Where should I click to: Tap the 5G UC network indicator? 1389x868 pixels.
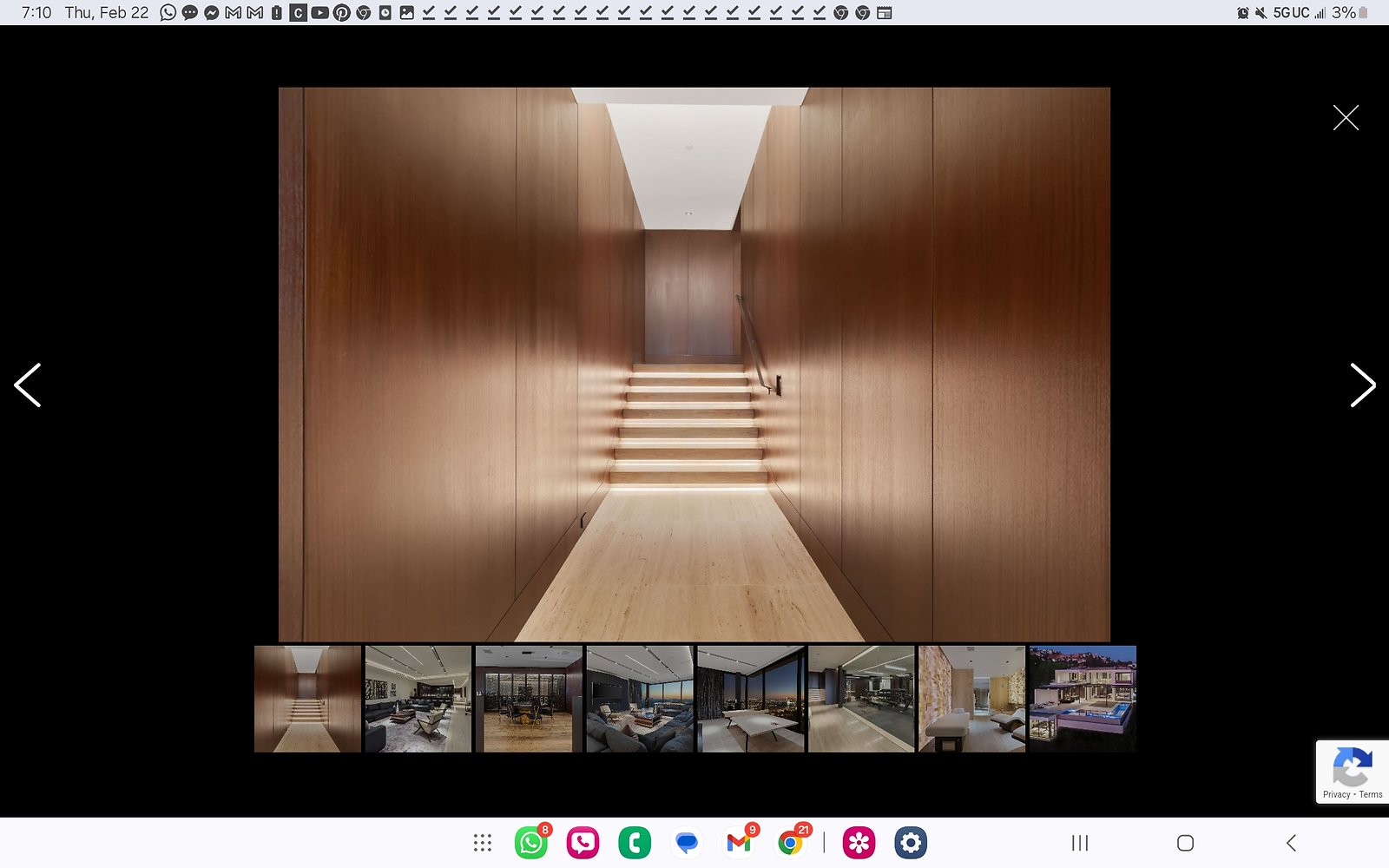(x=1292, y=13)
